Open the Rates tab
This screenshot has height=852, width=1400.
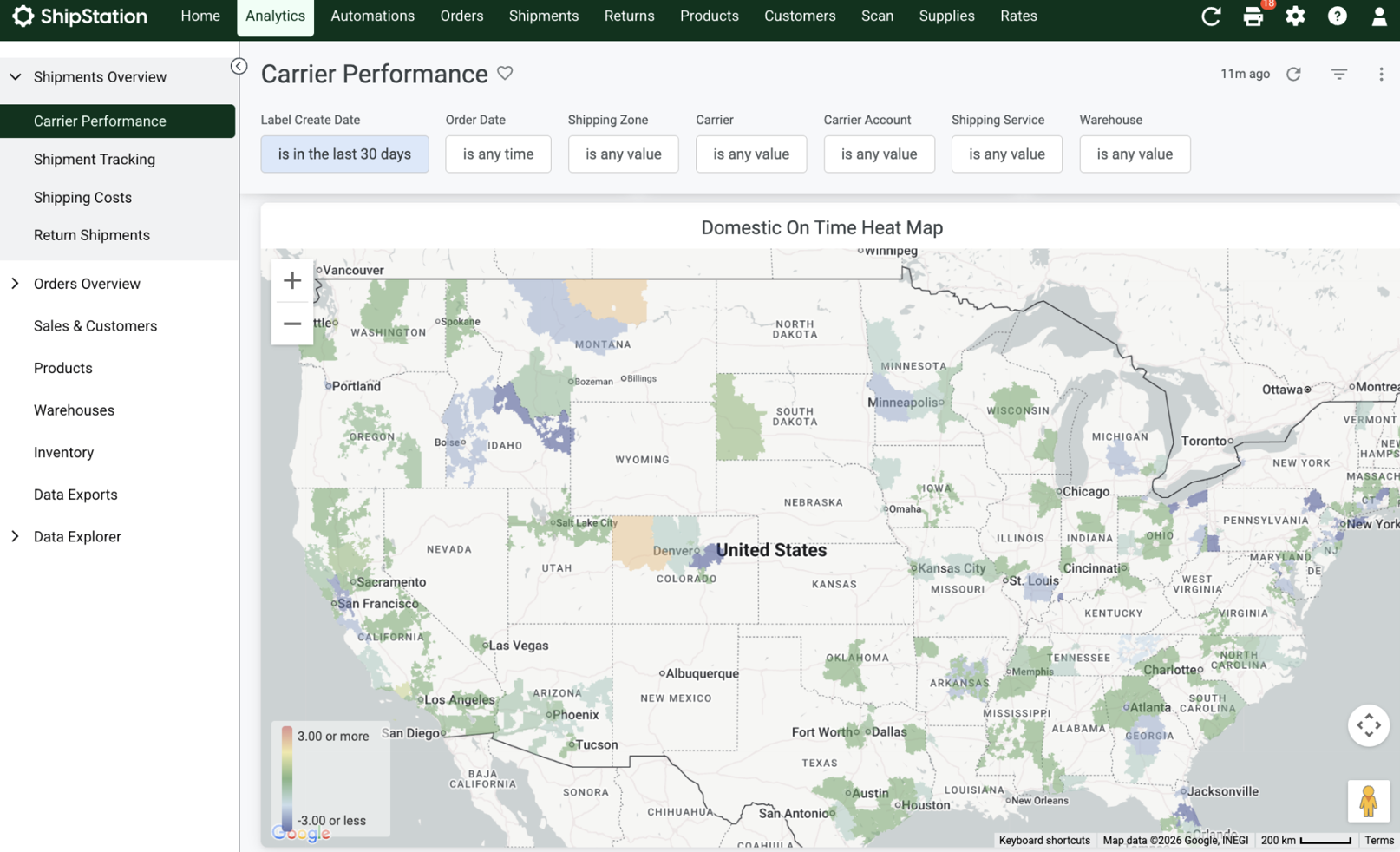point(1018,16)
